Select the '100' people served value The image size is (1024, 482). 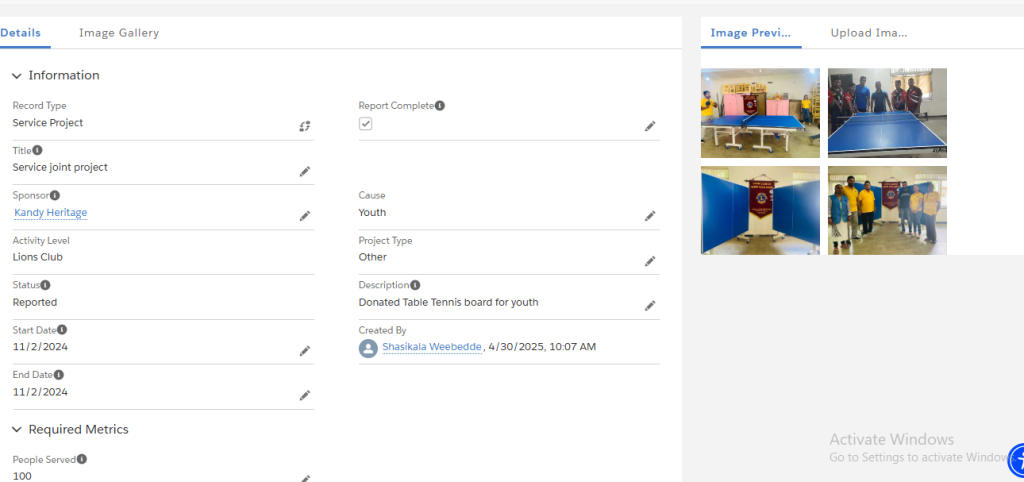pos(22,476)
